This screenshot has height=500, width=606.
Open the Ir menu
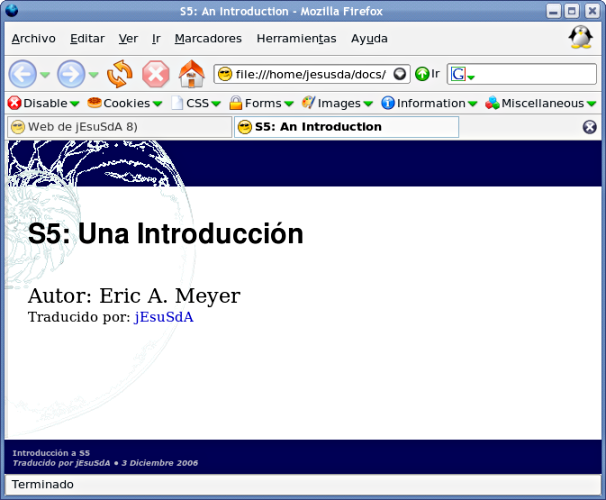[156, 39]
